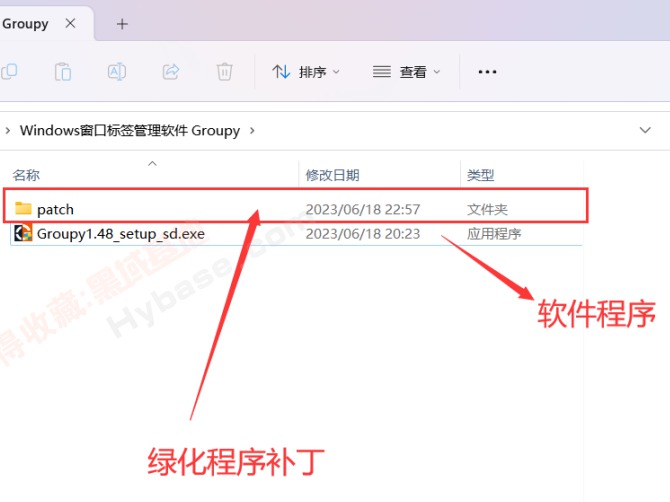Open the 排序 sort dropdown
670x502 pixels.
[306, 72]
